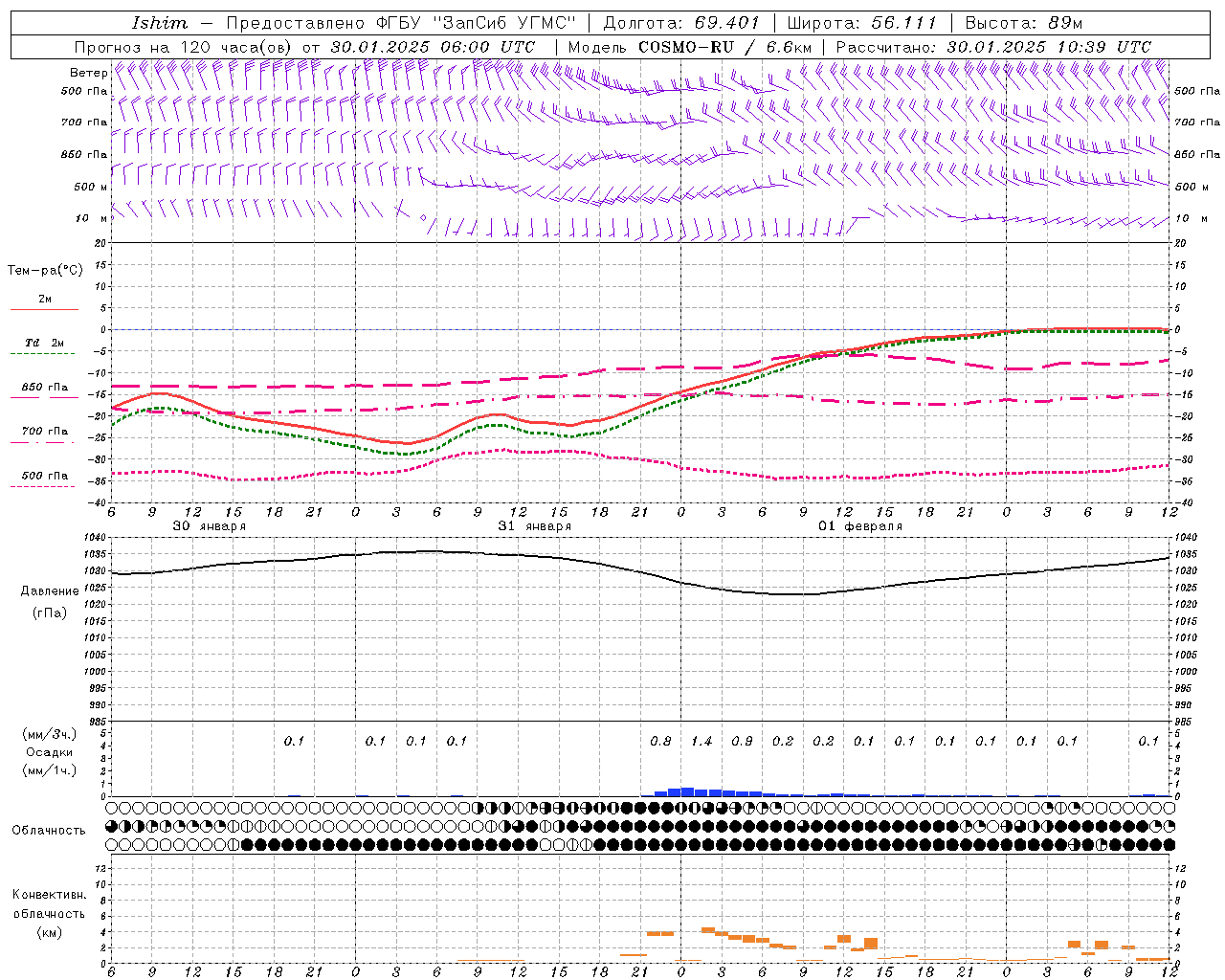Click the solid red line under '2м'
1225x980 pixels.
[44, 310]
